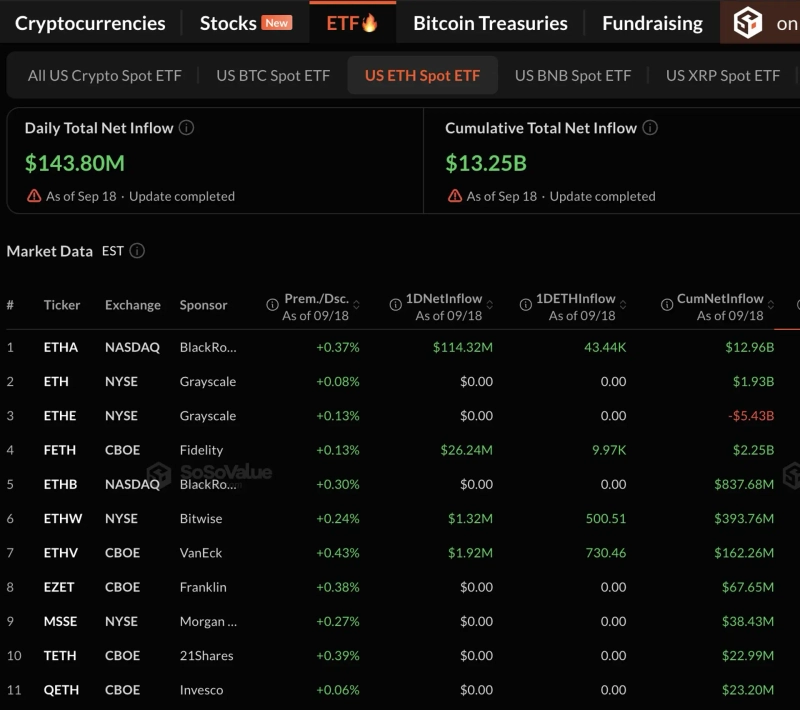Click the Invesco sponsor cell
The width and height of the screenshot is (800, 710).
point(201,690)
